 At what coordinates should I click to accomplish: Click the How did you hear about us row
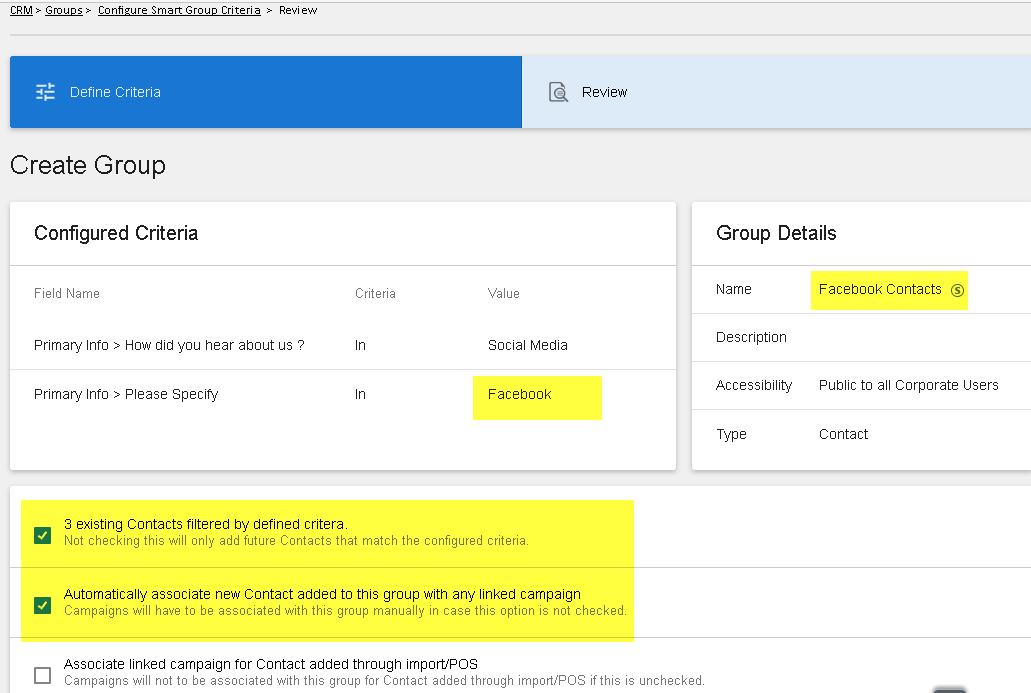click(343, 345)
